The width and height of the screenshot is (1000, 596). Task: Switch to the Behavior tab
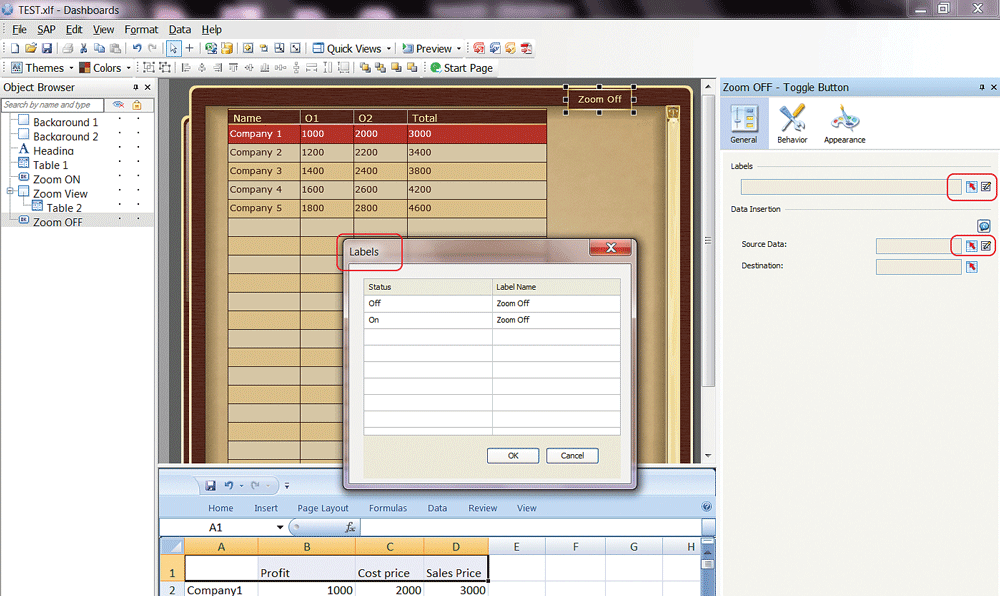pyautogui.click(x=792, y=124)
